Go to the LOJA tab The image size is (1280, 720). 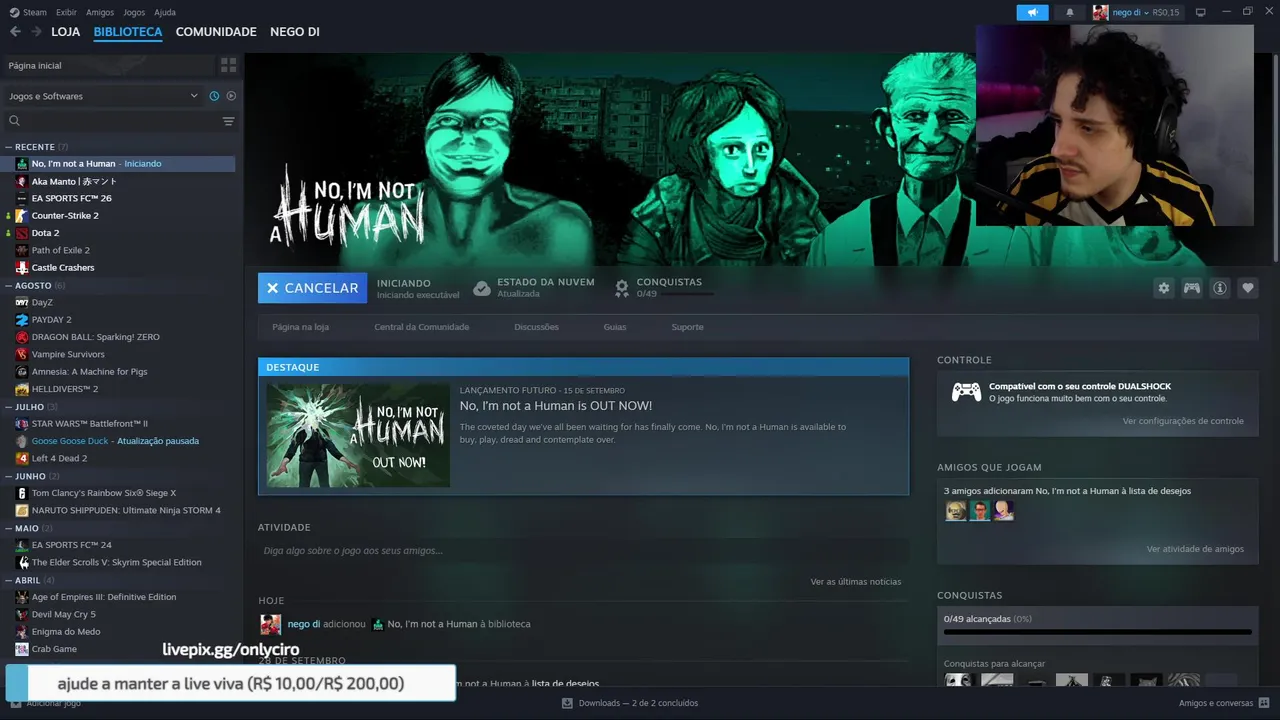66,32
